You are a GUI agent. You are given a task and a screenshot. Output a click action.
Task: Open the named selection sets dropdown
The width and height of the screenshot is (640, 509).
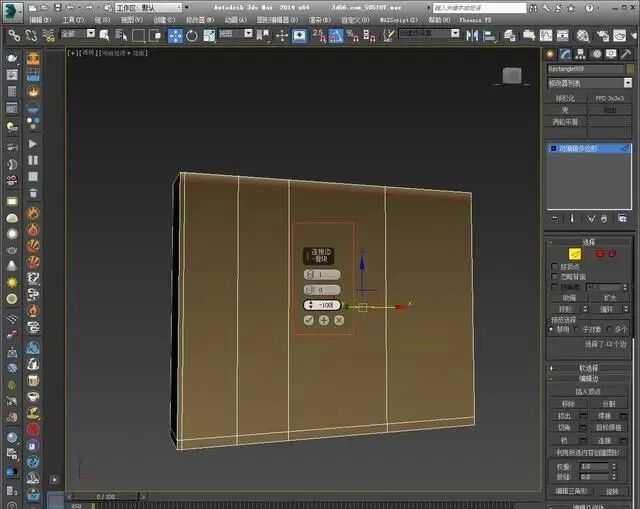[455, 33]
